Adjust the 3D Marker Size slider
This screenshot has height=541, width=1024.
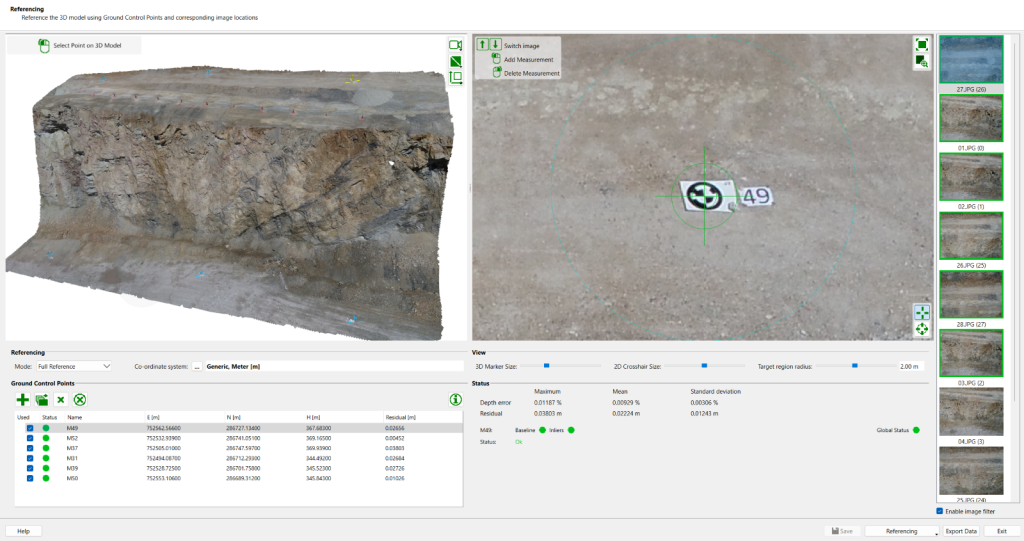(546, 367)
